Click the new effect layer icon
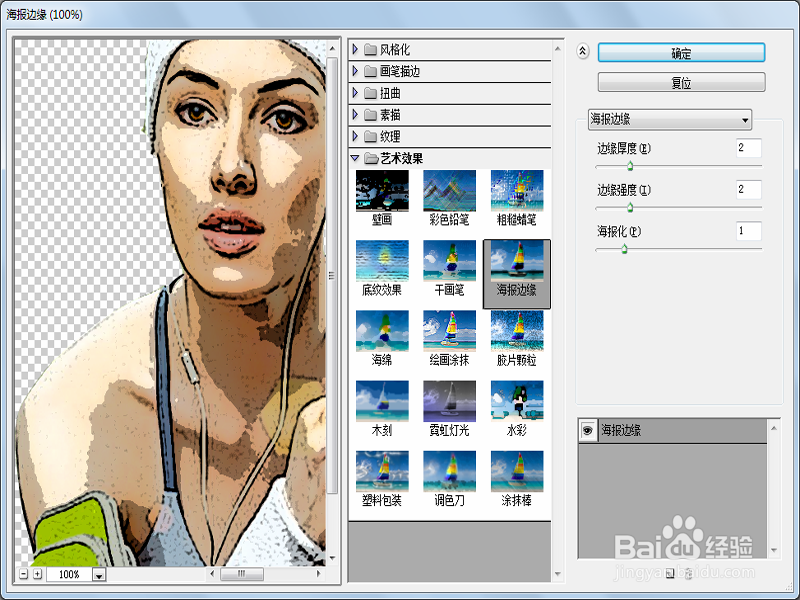The image size is (800, 600). tap(670, 573)
